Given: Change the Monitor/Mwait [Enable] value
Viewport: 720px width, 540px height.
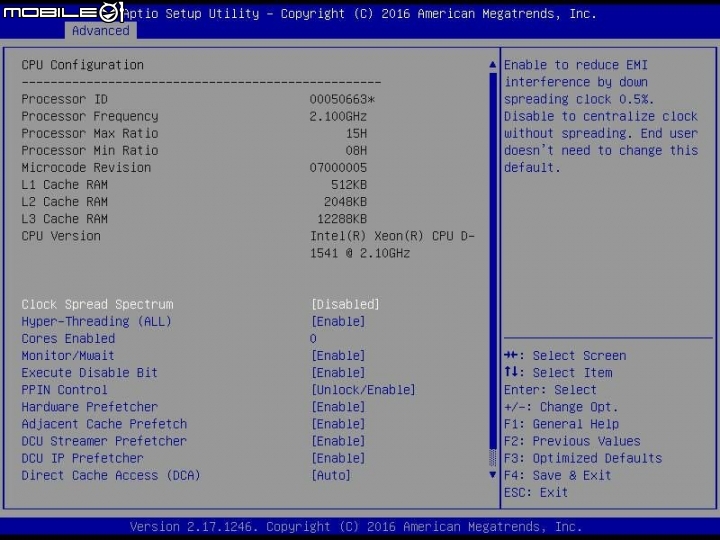Looking at the screenshot, I should point(338,355).
